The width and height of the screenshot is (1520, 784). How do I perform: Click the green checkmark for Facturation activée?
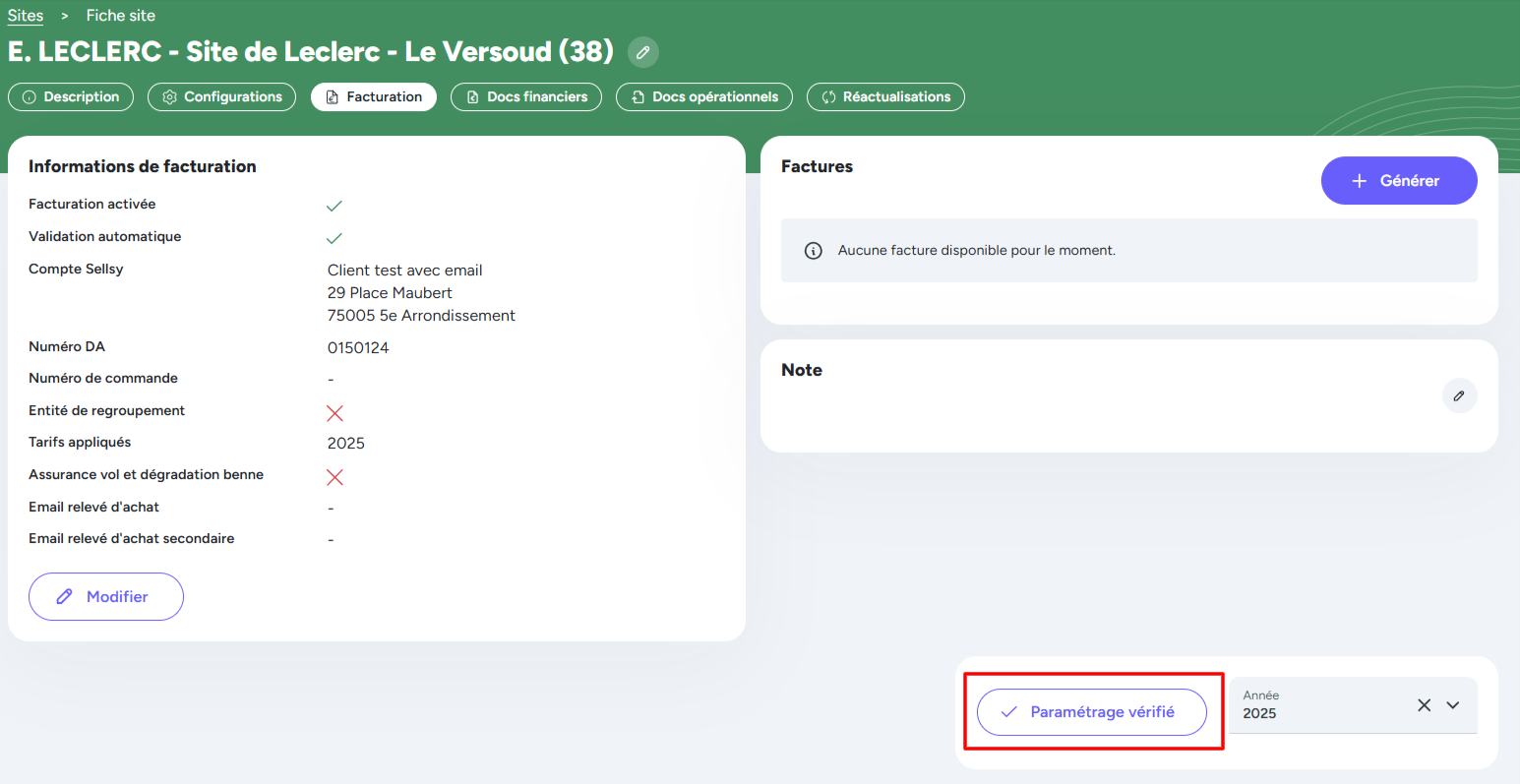point(334,206)
